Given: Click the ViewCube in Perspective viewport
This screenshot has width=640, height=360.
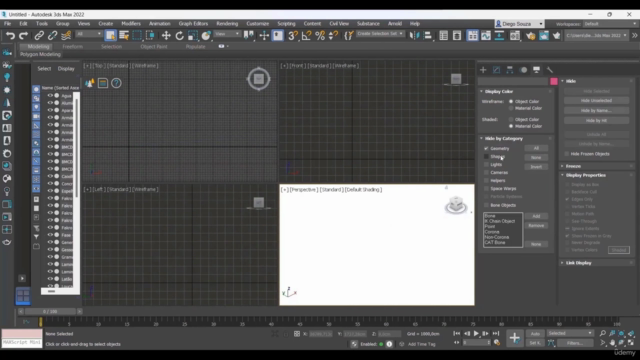Looking at the screenshot, I should tap(456, 205).
